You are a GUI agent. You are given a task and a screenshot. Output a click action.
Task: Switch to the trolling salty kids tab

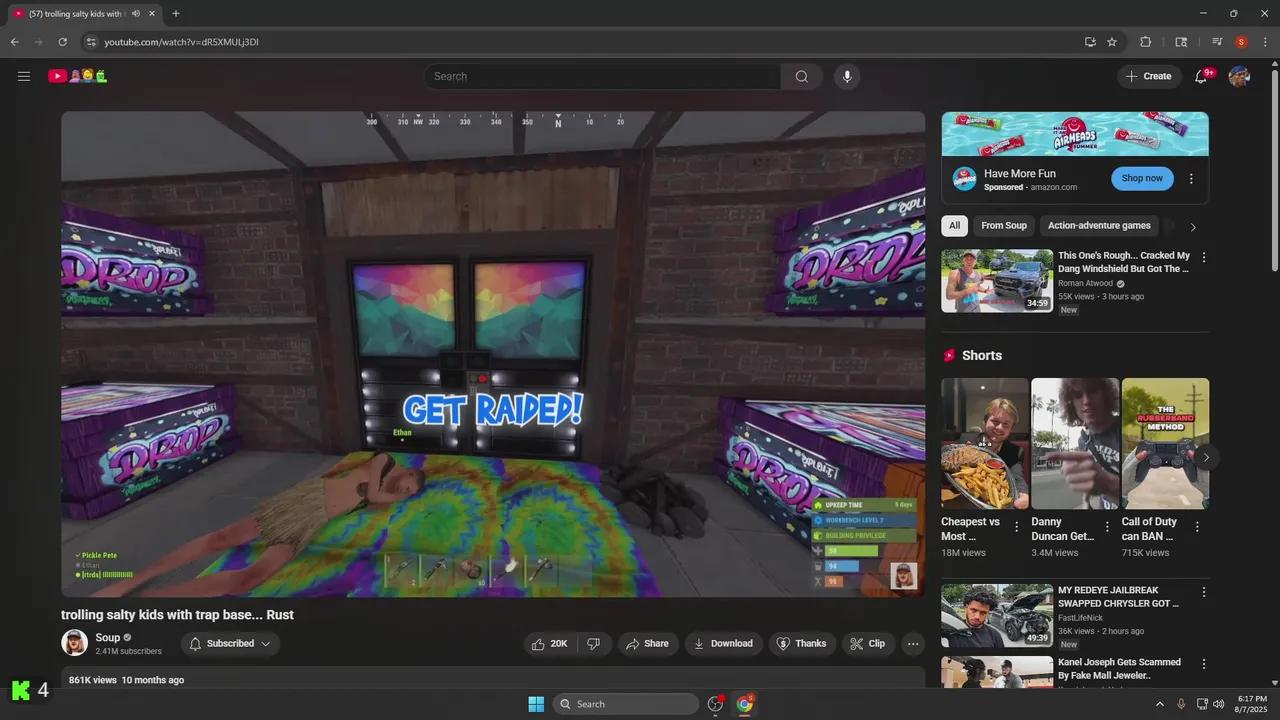[x=76, y=14]
